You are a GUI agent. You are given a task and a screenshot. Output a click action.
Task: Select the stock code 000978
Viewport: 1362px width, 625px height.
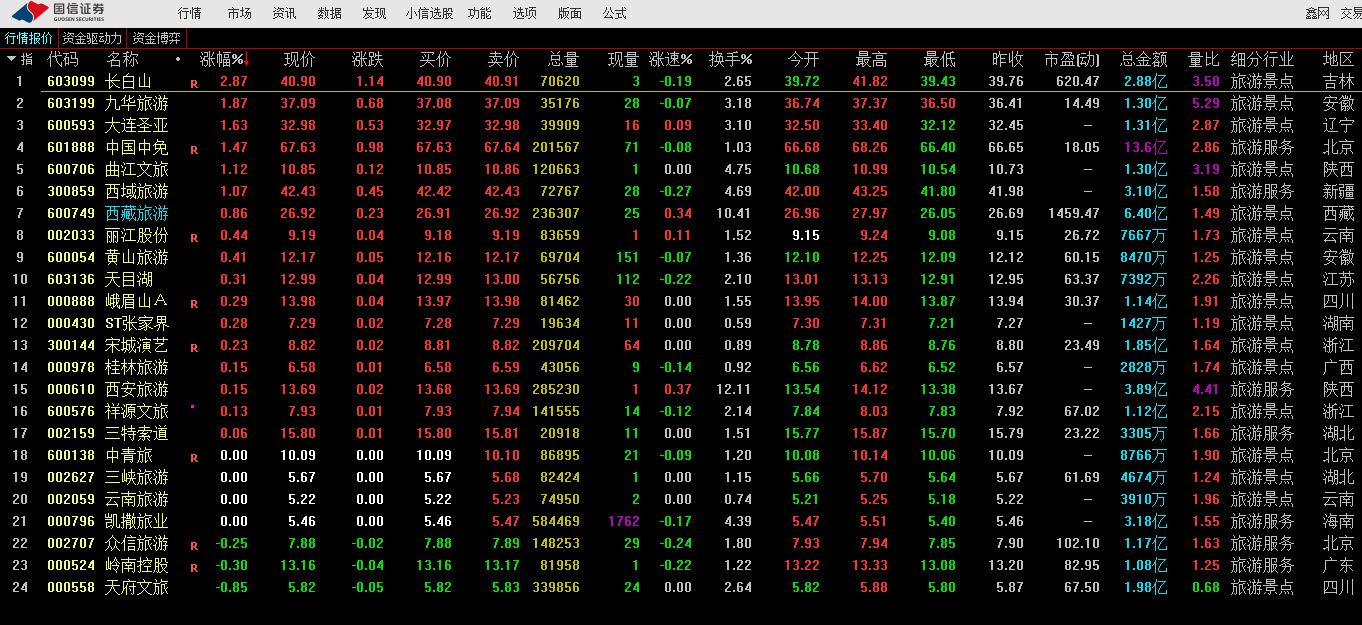pos(71,367)
